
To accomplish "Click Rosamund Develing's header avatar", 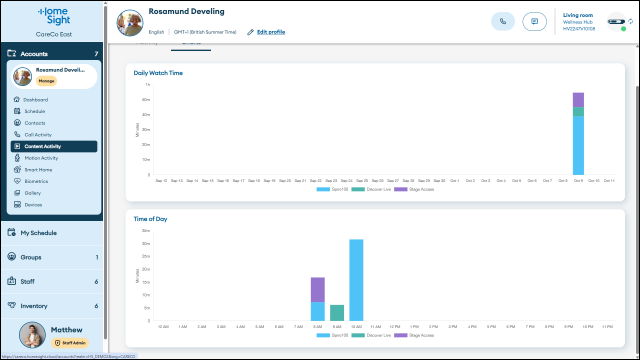I will (x=130, y=22).
